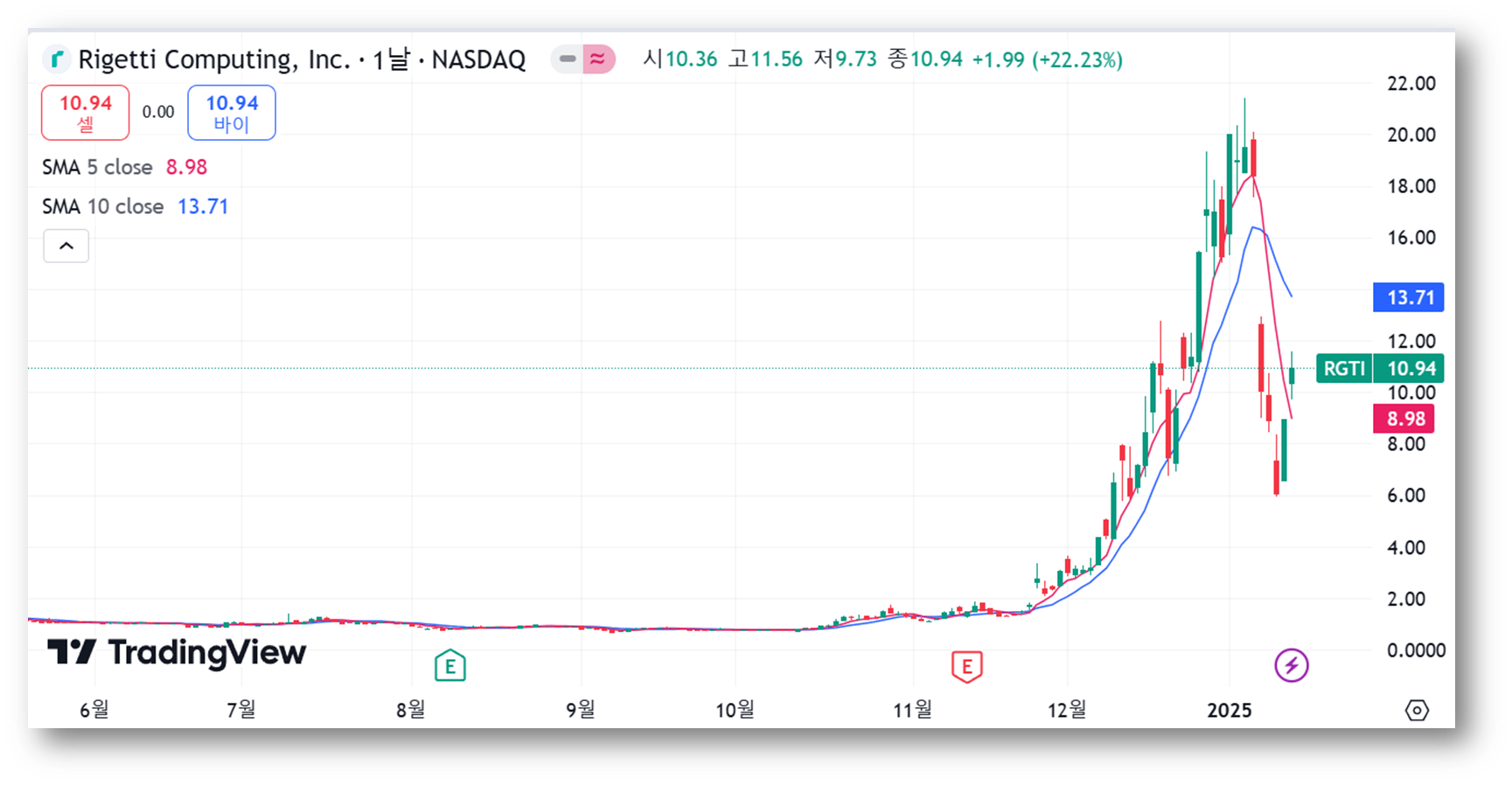Click the 2025 label on time axis

1230,710
